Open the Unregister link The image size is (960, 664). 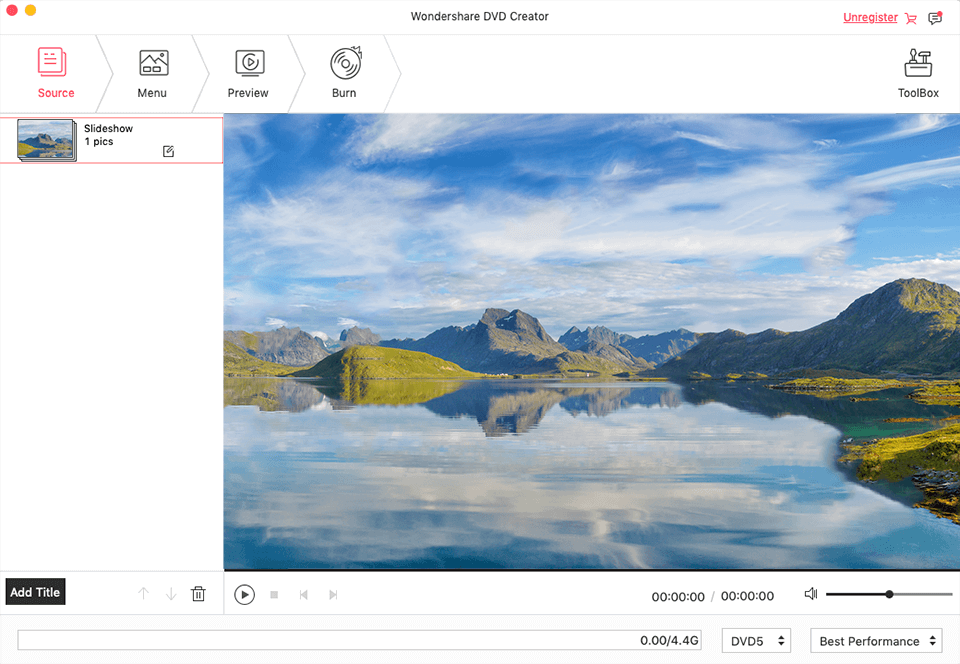click(870, 17)
